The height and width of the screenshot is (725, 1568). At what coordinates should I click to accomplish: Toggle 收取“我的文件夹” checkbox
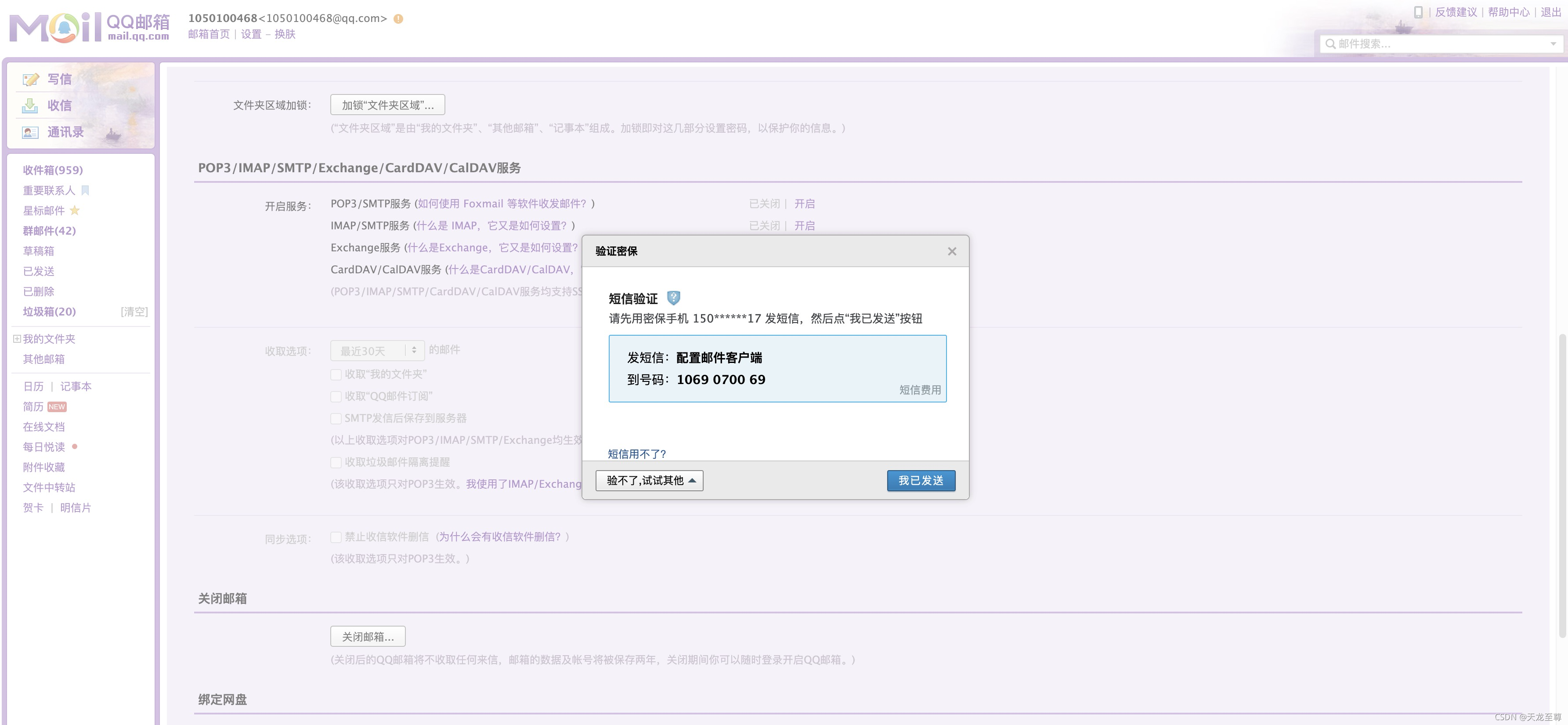tap(336, 374)
